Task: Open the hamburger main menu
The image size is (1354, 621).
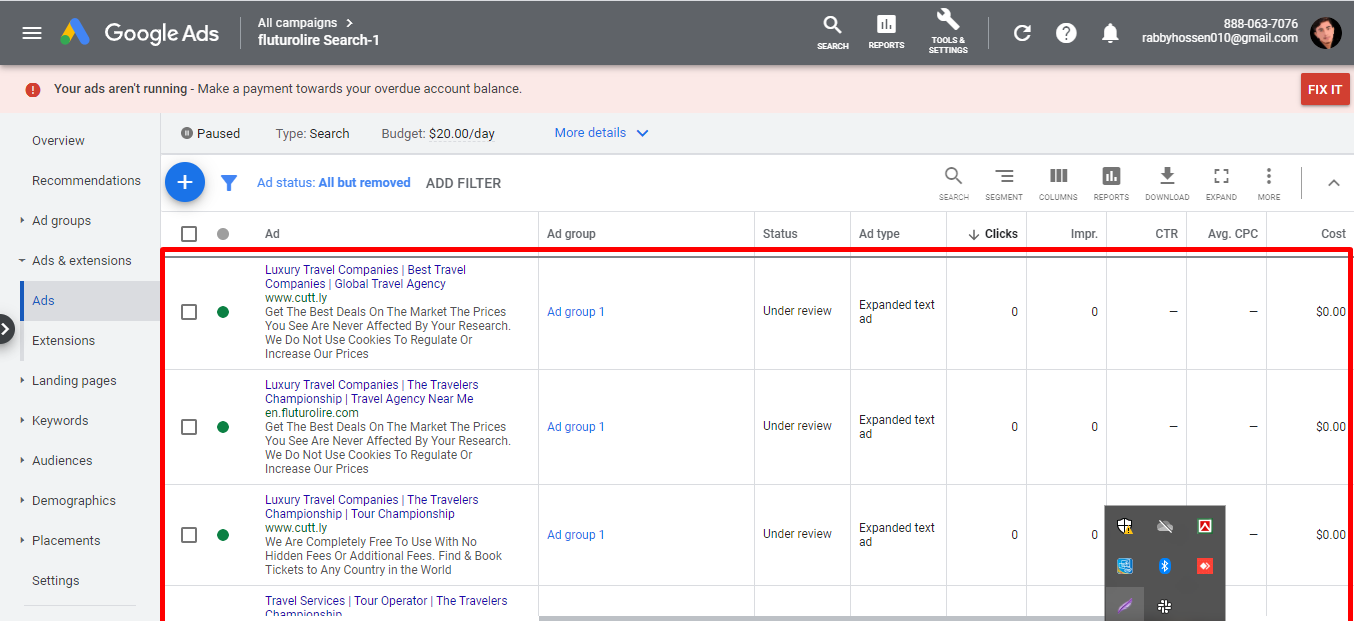Action: 32,33
